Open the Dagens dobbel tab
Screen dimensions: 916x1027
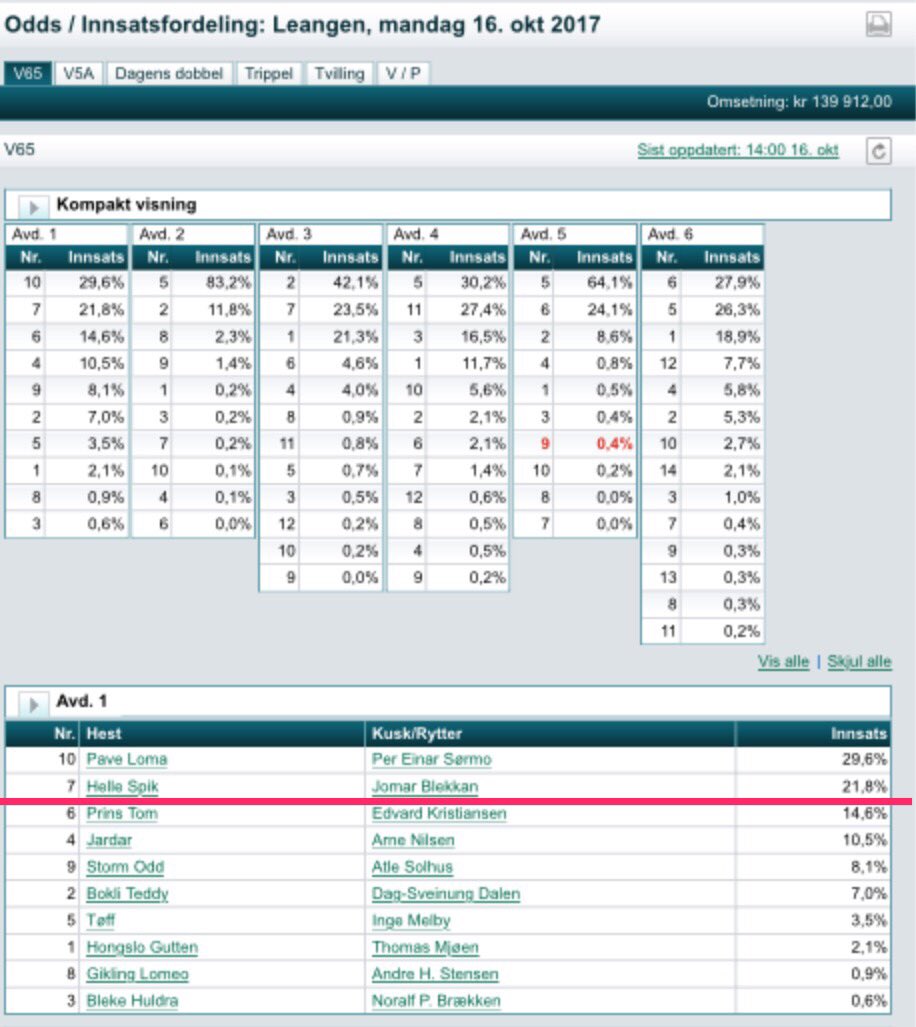pos(169,73)
